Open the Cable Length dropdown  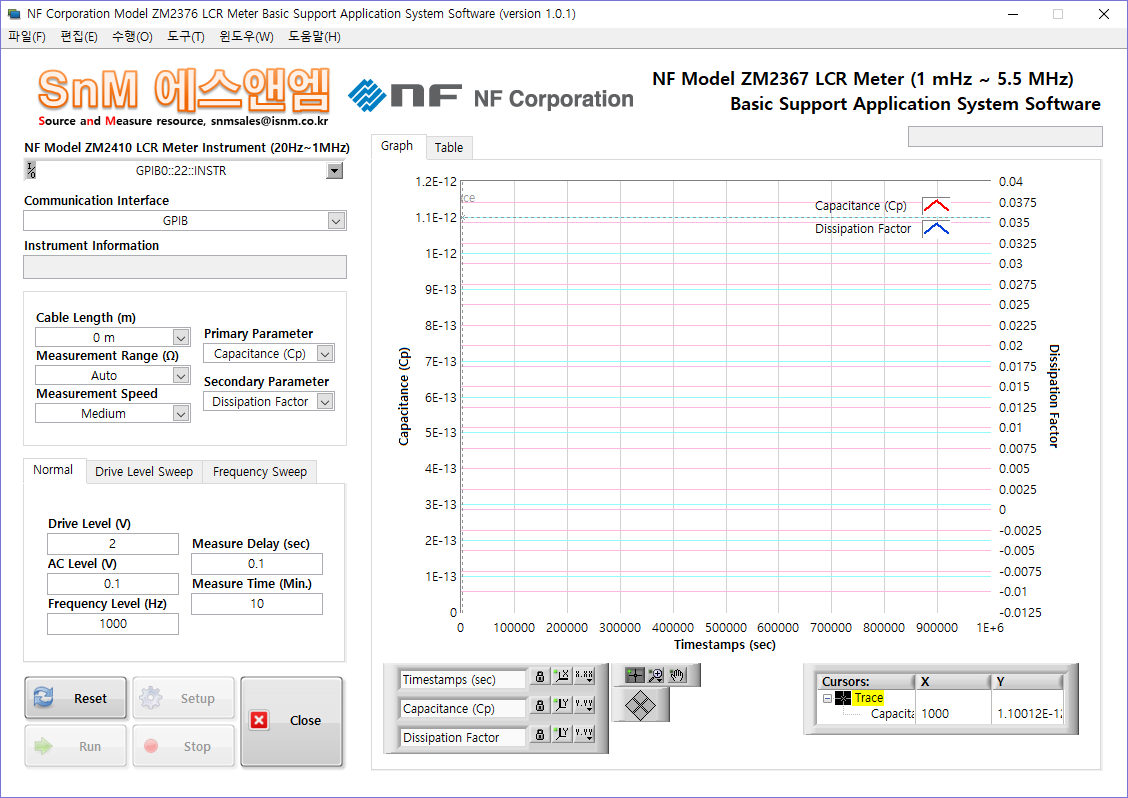tap(113, 337)
